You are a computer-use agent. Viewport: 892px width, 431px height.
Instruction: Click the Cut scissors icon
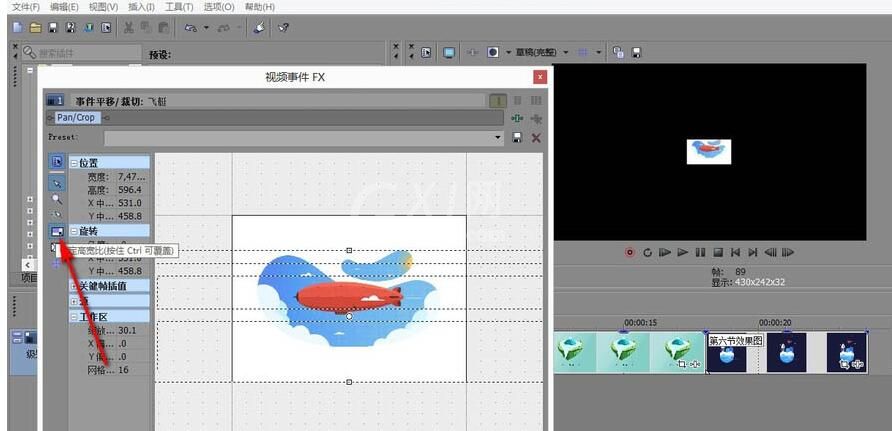click(129, 27)
